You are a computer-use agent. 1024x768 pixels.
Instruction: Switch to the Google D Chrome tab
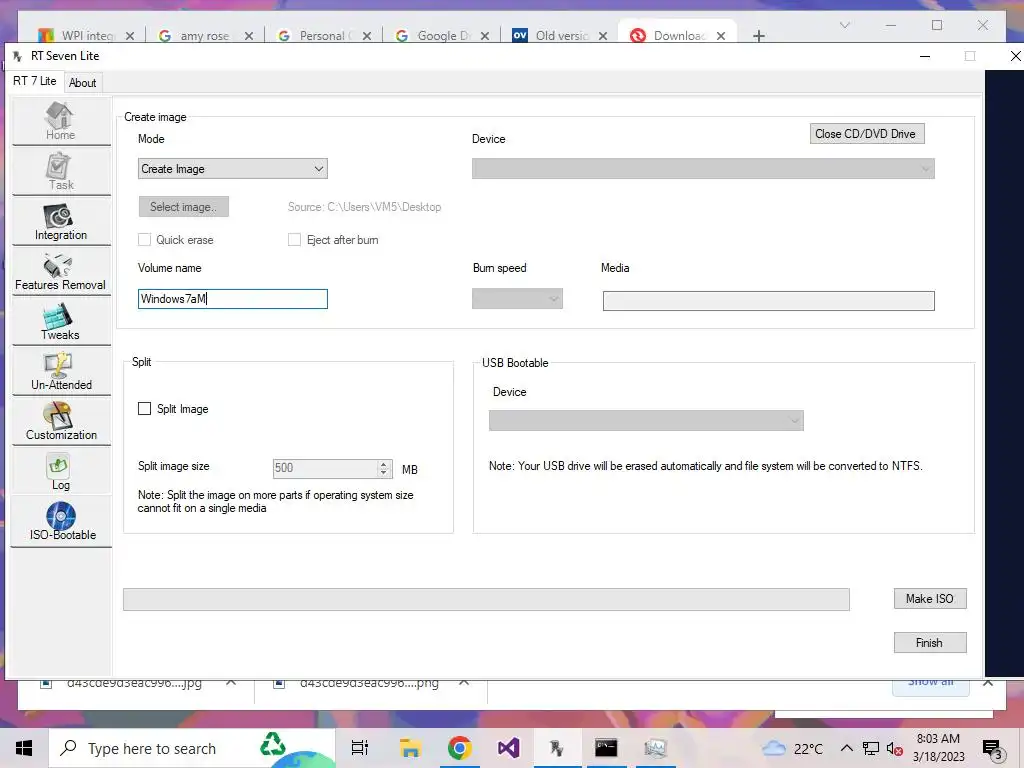click(442, 36)
